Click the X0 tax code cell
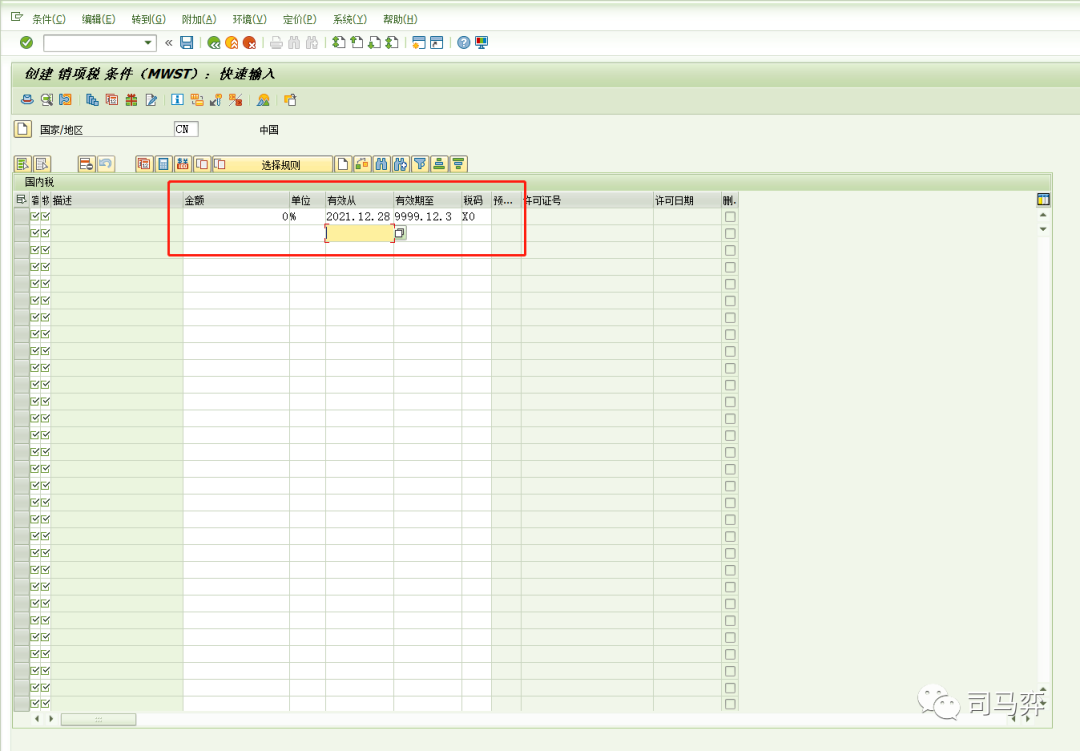This screenshot has height=751, width=1080. coord(477,216)
